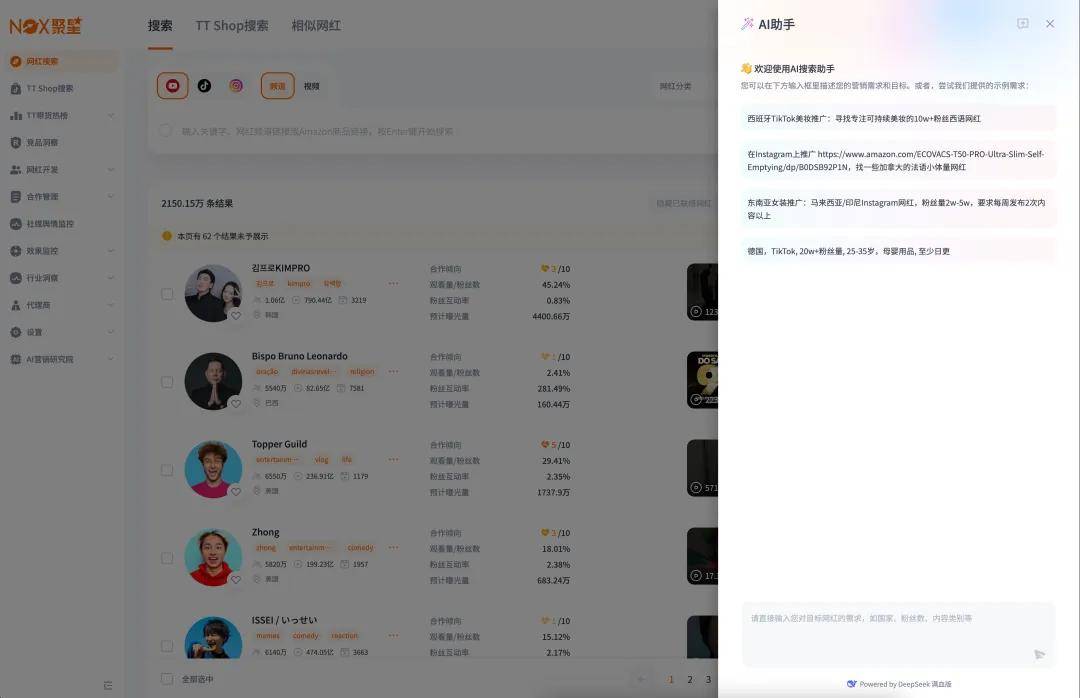This screenshot has height=698, width=1080.
Task: Tick the Bispo Bruno Leonardo checkbox
Action: coord(167,382)
